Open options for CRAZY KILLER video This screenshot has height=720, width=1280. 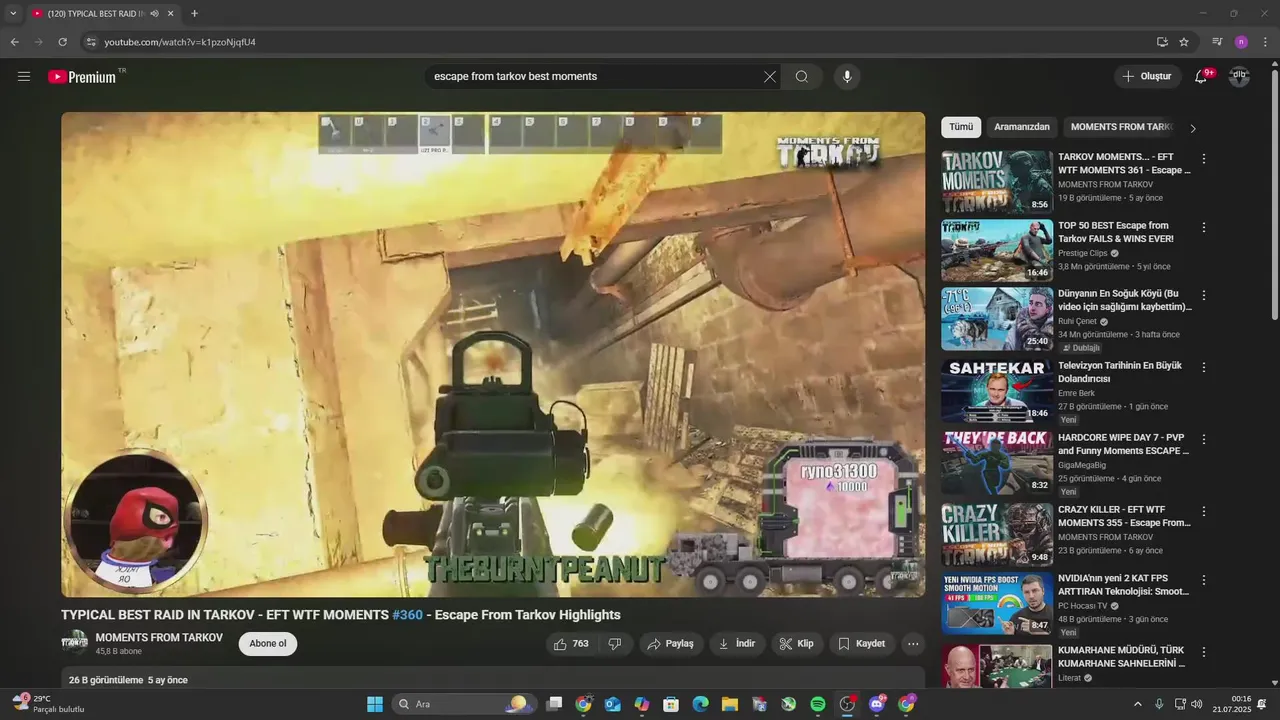point(1204,512)
